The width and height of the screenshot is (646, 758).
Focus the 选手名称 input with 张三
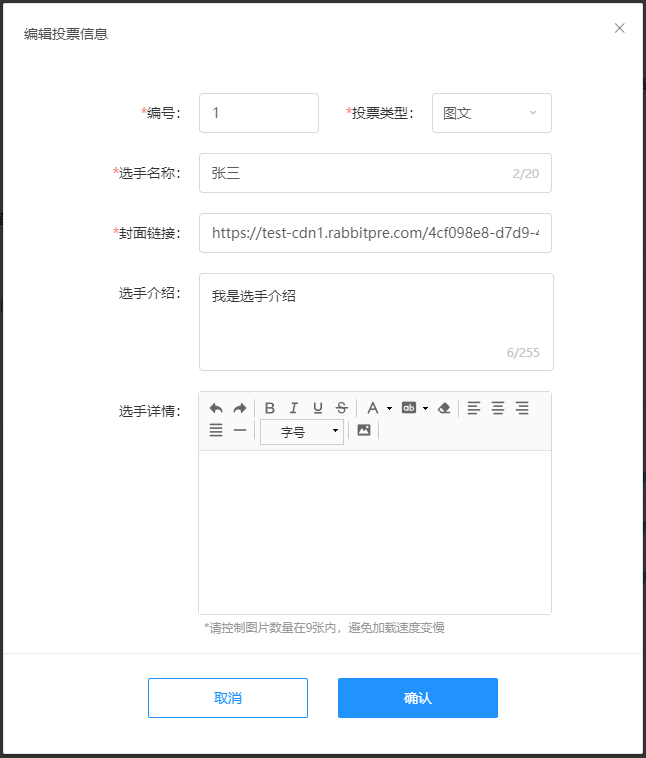pyautogui.click(x=375, y=173)
